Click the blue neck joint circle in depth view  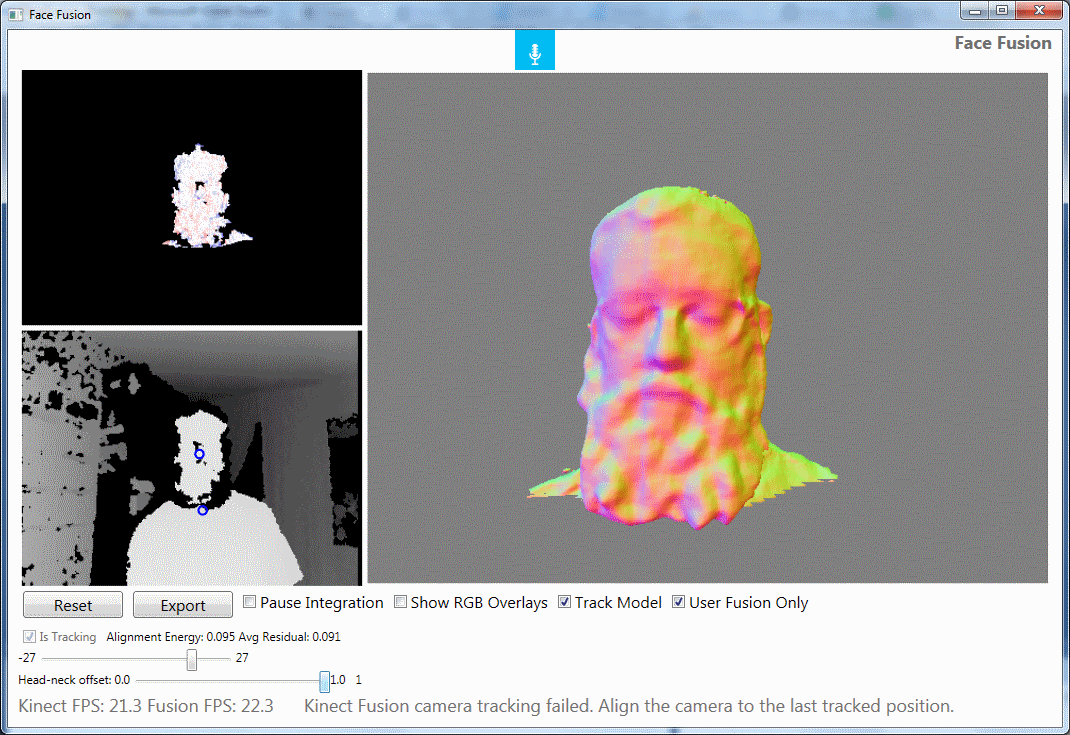203,510
